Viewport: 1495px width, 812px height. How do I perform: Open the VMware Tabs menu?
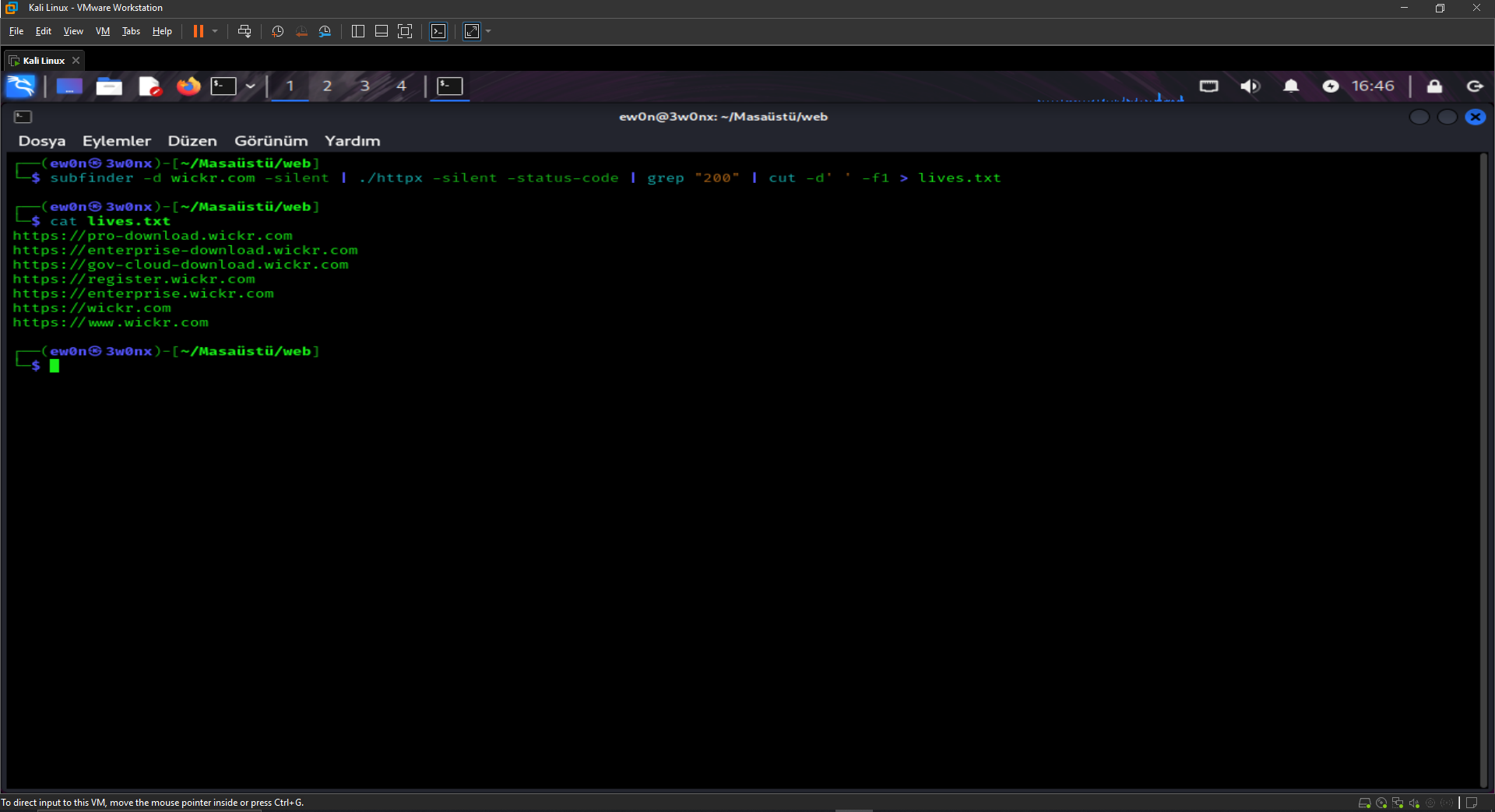131,31
